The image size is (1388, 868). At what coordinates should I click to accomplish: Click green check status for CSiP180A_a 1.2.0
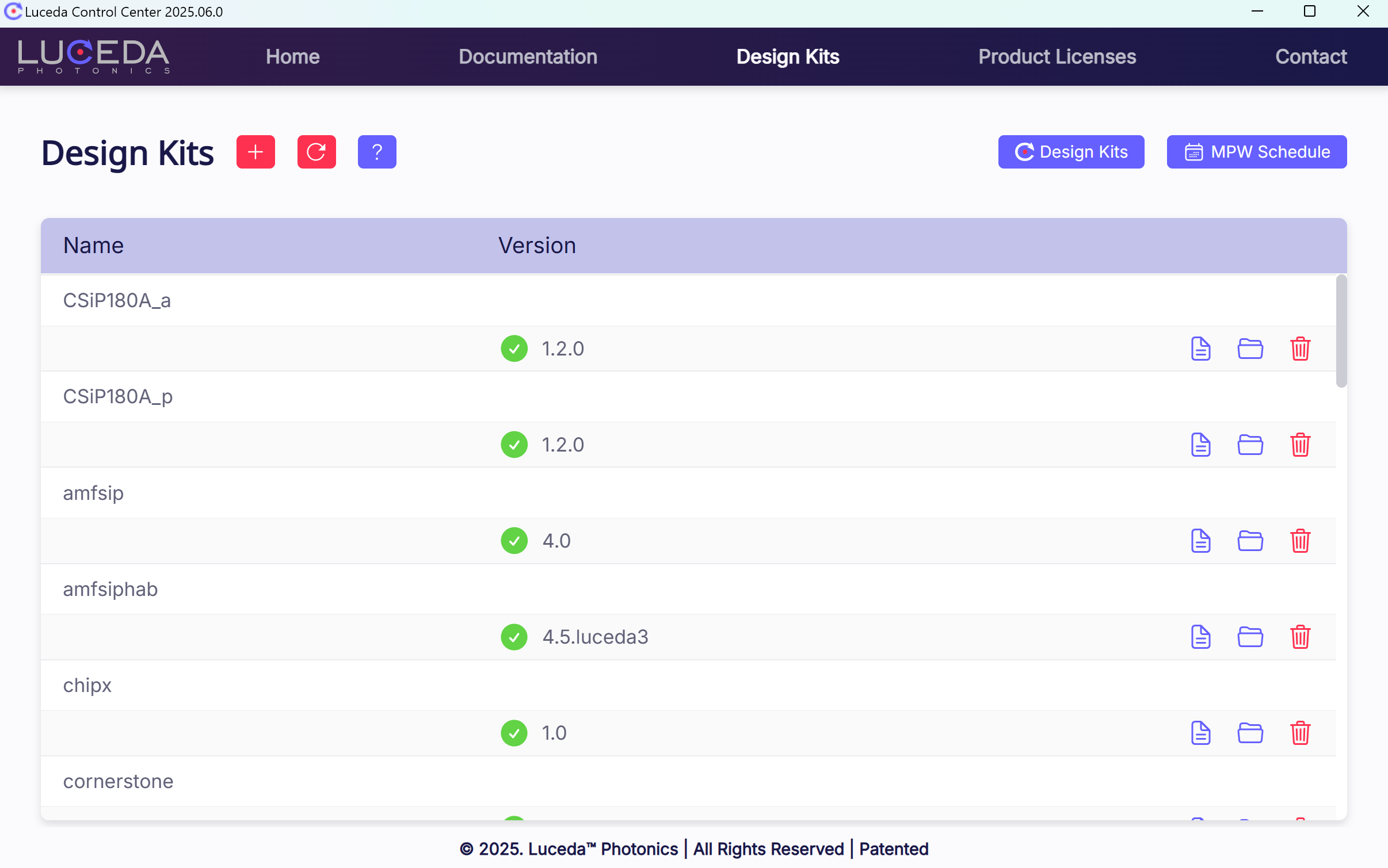(x=514, y=349)
